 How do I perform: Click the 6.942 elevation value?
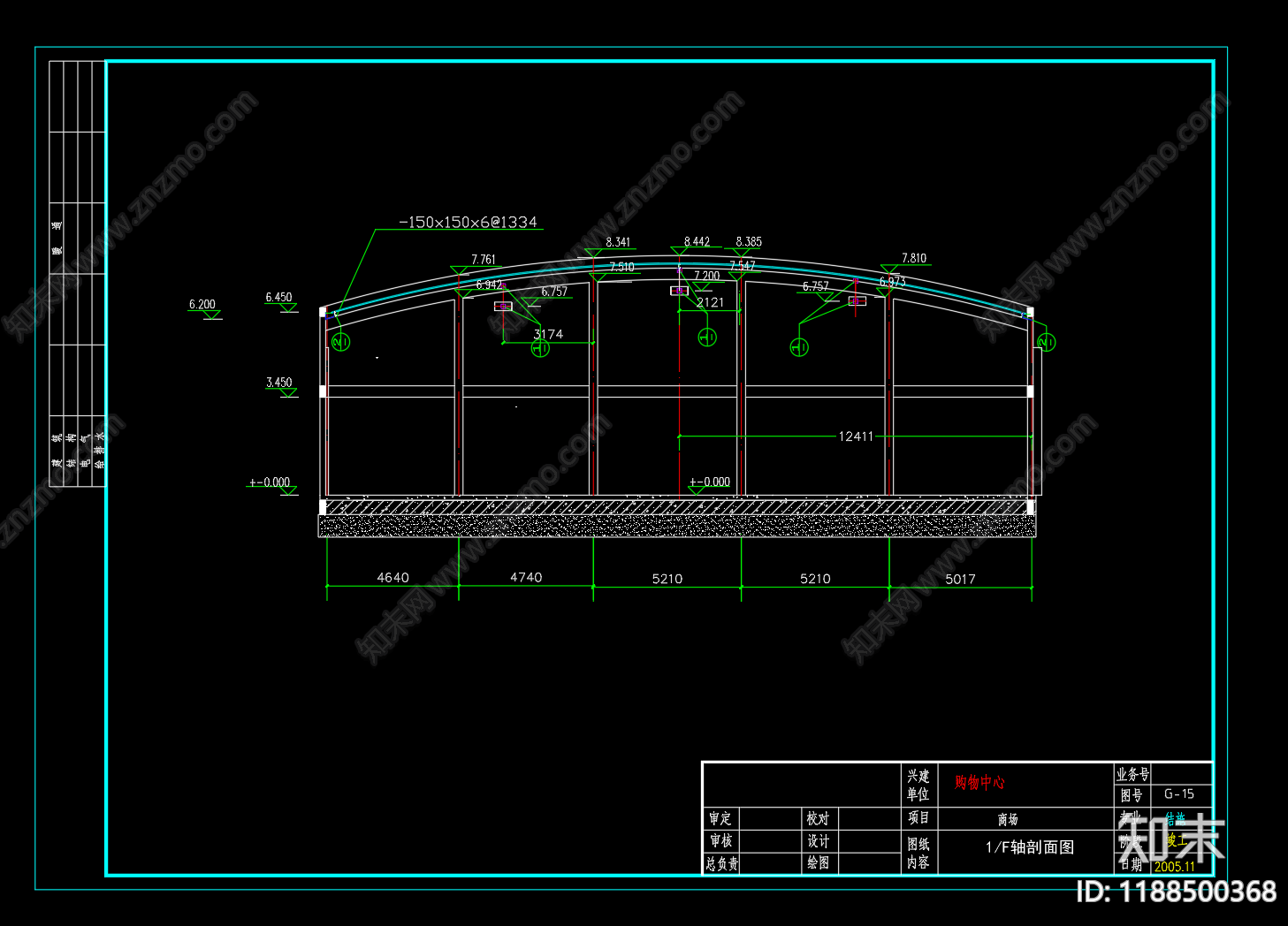(489, 285)
